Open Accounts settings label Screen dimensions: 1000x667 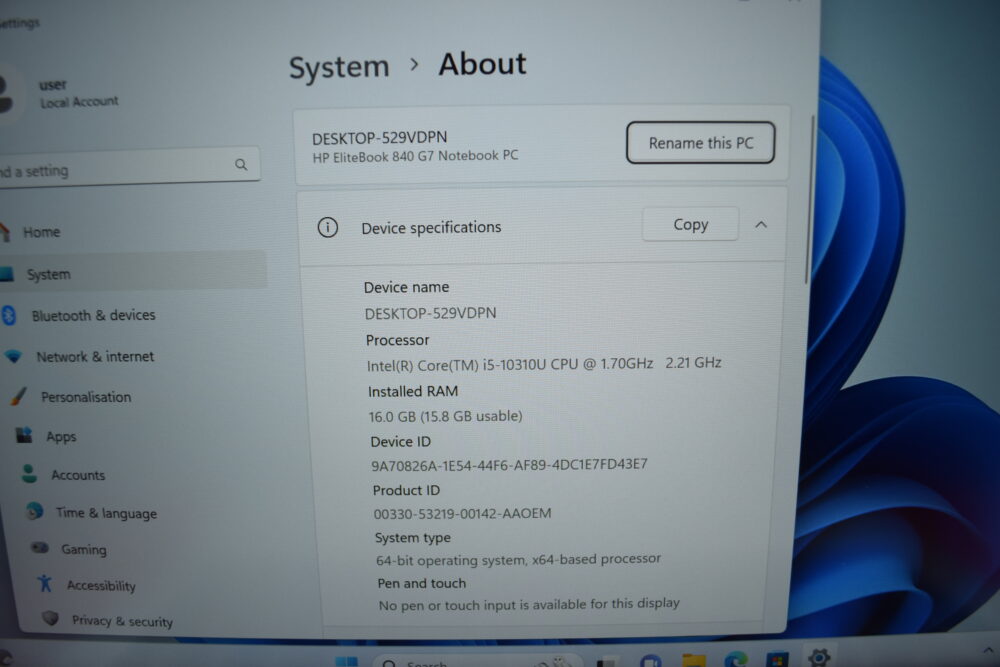(x=78, y=475)
